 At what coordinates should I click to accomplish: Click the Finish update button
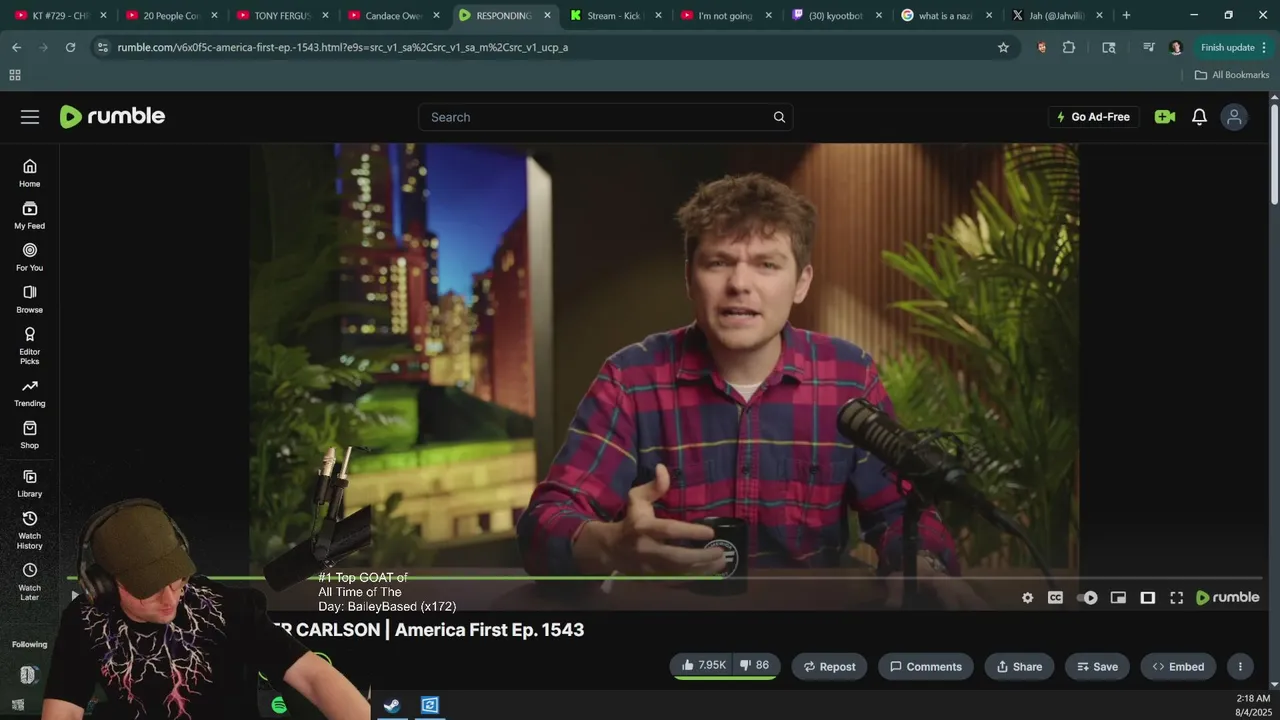[x=1235, y=47]
